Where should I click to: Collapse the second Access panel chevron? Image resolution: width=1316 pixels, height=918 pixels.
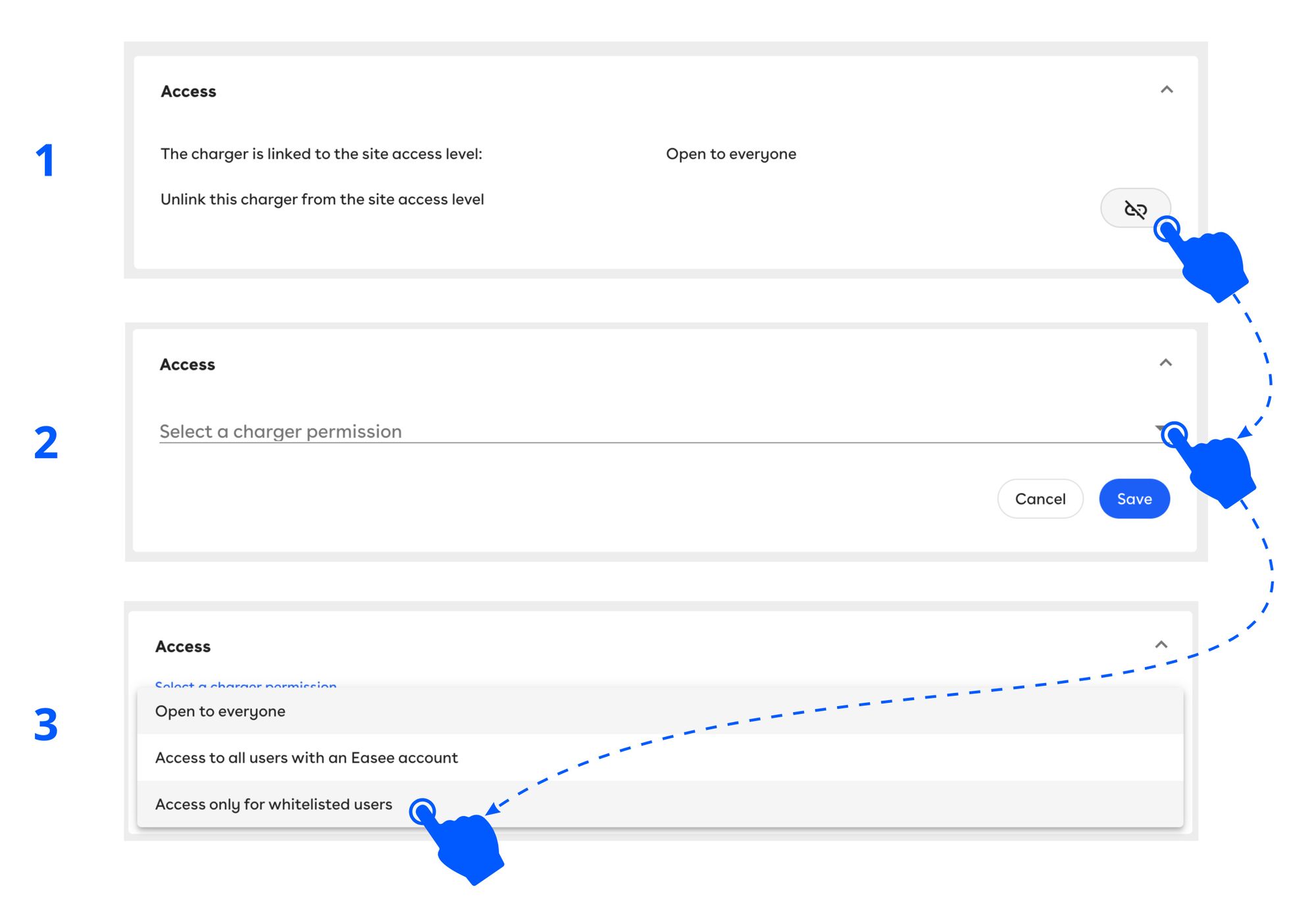pyautogui.click(x=1165, y=363)
